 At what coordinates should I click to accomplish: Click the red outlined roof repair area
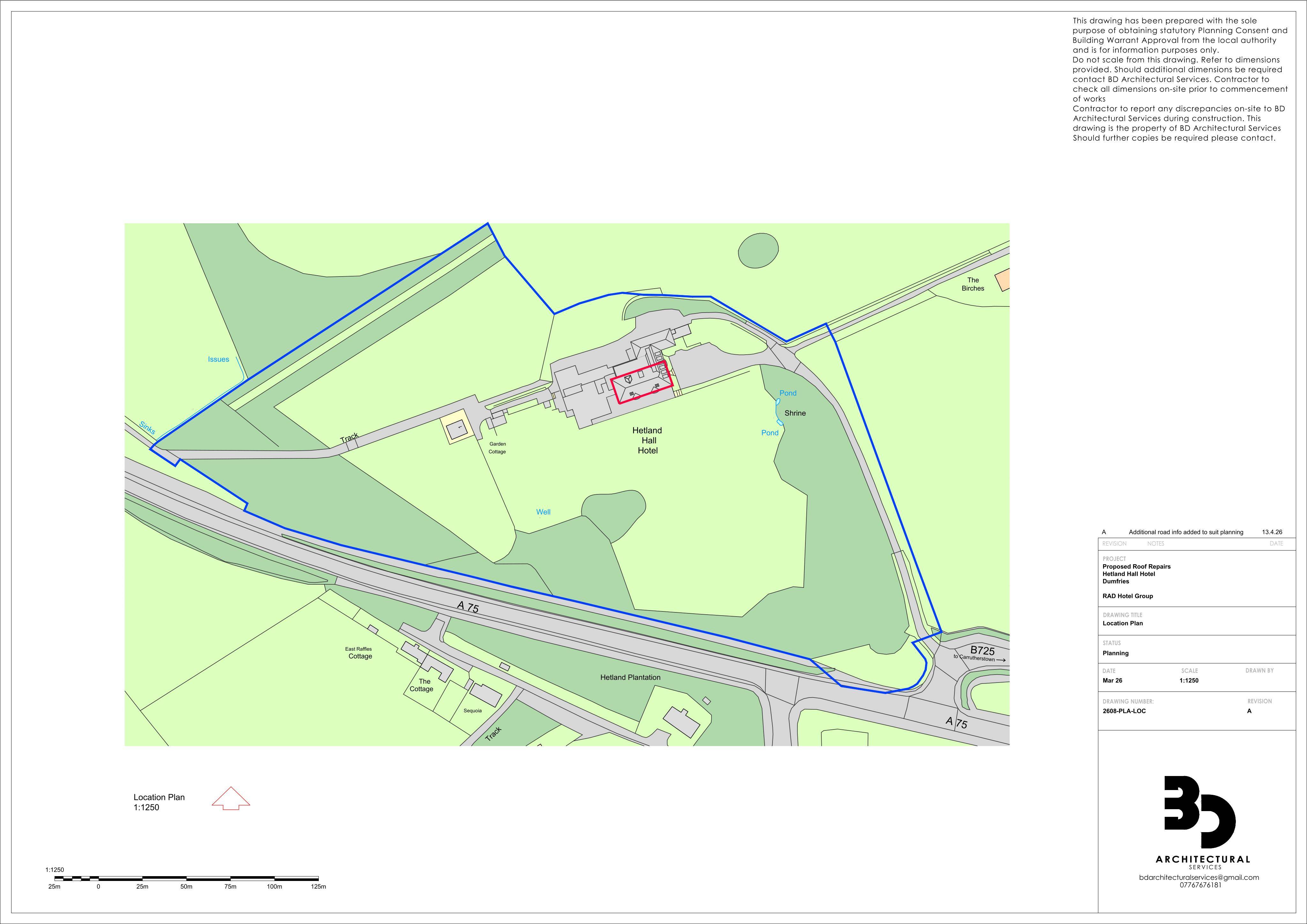[x=642, y=382]
